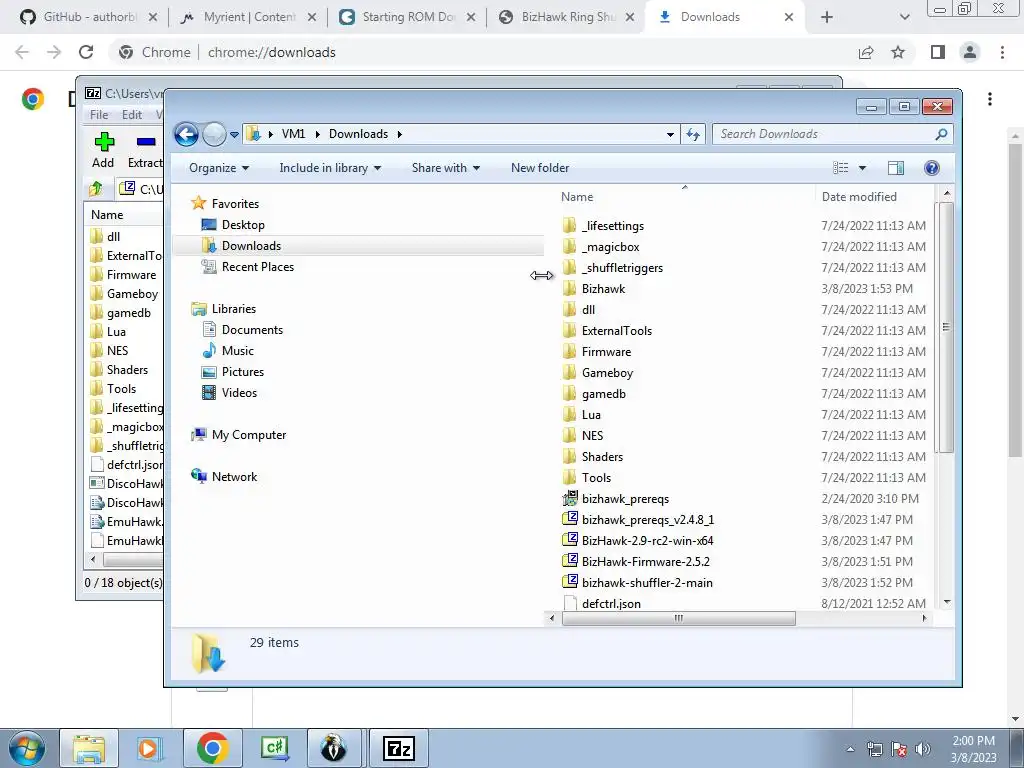
Task: Select the bizhawk_prereqs_v2.4.8_1 archive
Action: (x=647, y=520)
